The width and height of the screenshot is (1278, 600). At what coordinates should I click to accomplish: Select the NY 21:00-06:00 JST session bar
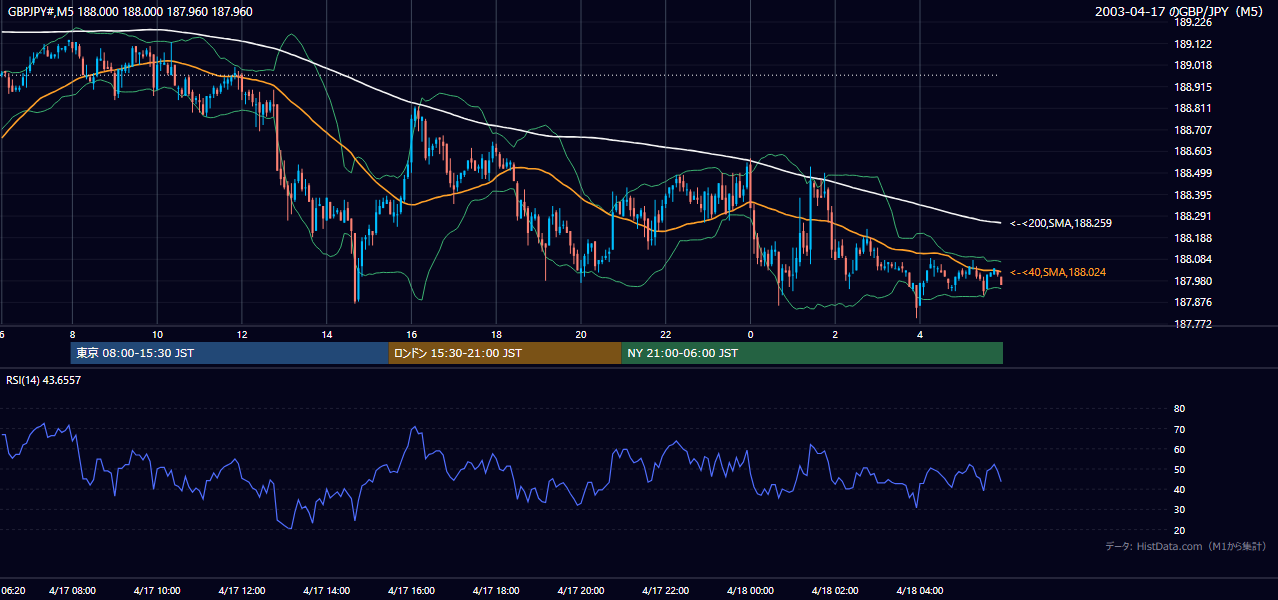coord(812,353)
